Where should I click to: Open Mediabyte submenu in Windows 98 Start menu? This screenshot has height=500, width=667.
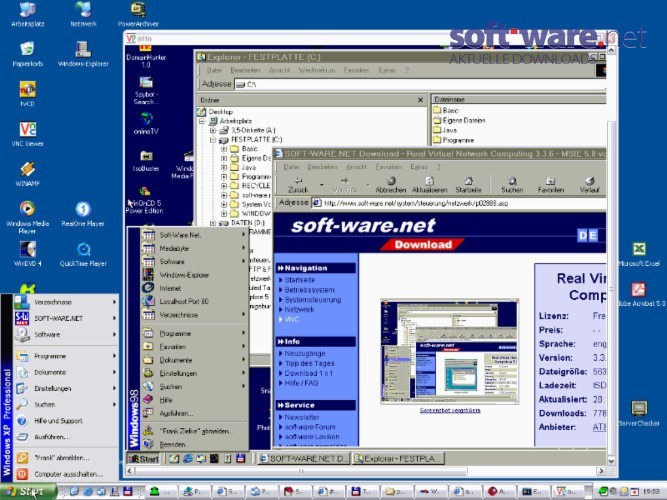coord(194,248)
